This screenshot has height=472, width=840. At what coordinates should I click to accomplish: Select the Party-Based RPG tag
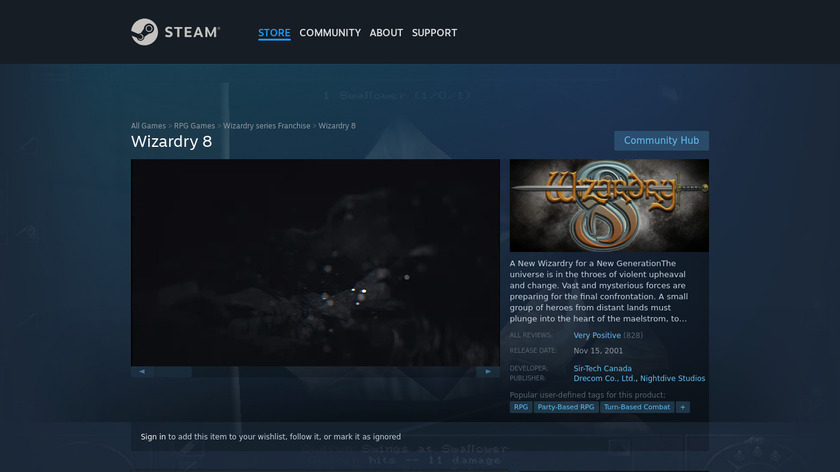pos(566,407)
